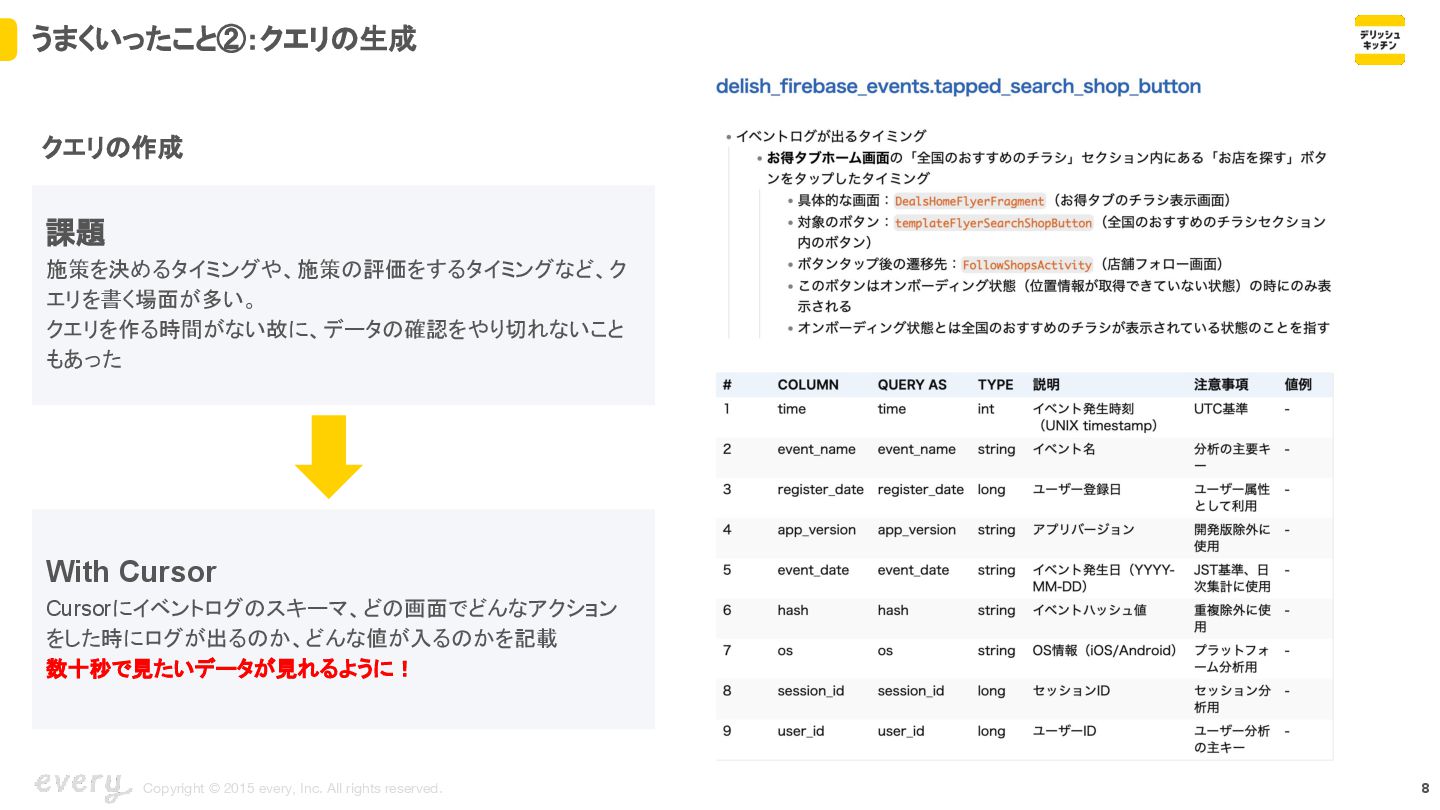Click the slide page number 8

1425,788
